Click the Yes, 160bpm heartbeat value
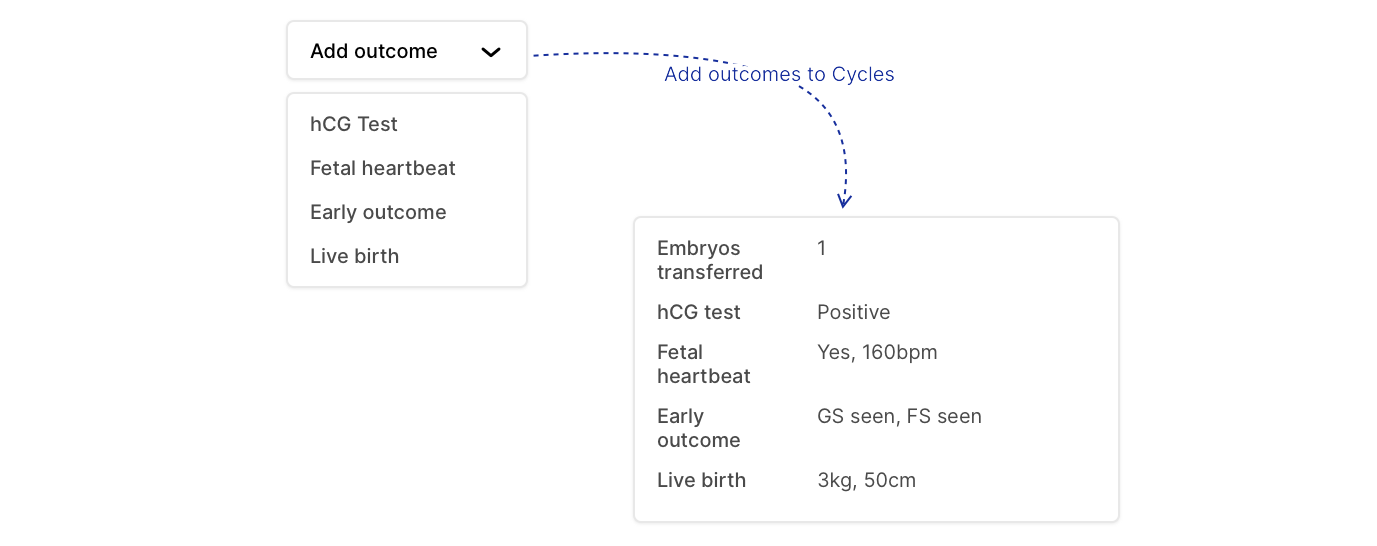The width and height of the screenshot is (1377, 546). pos(877,352)
